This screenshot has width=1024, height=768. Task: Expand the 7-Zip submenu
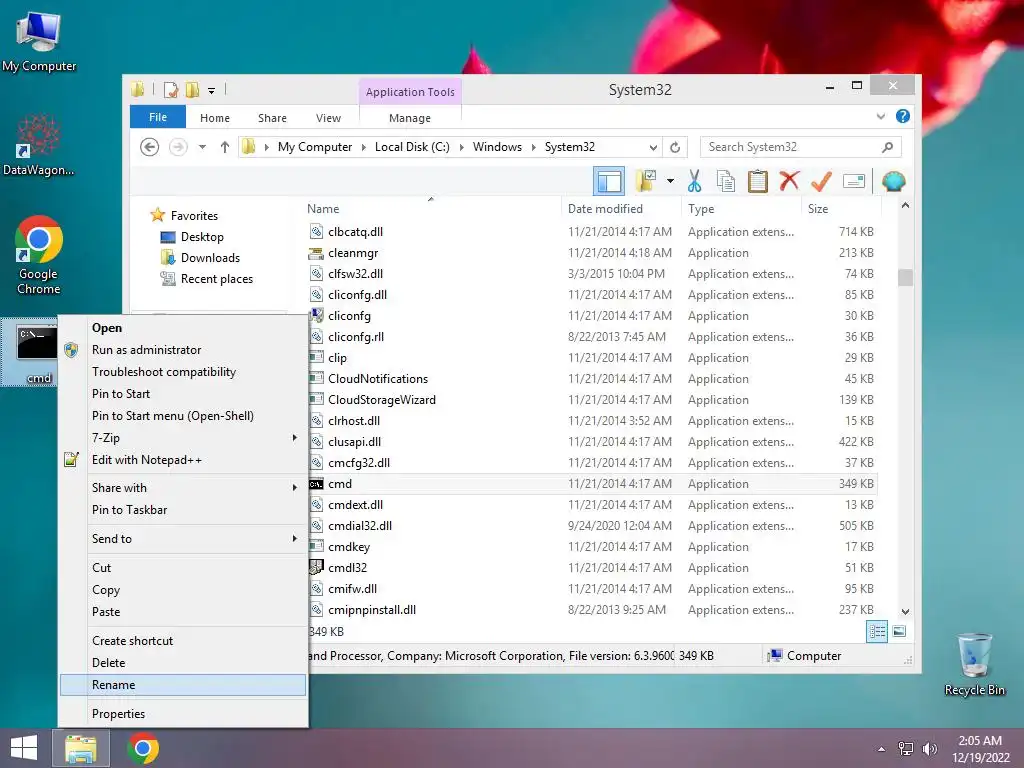pyautogui.click(x=183, y=438)
